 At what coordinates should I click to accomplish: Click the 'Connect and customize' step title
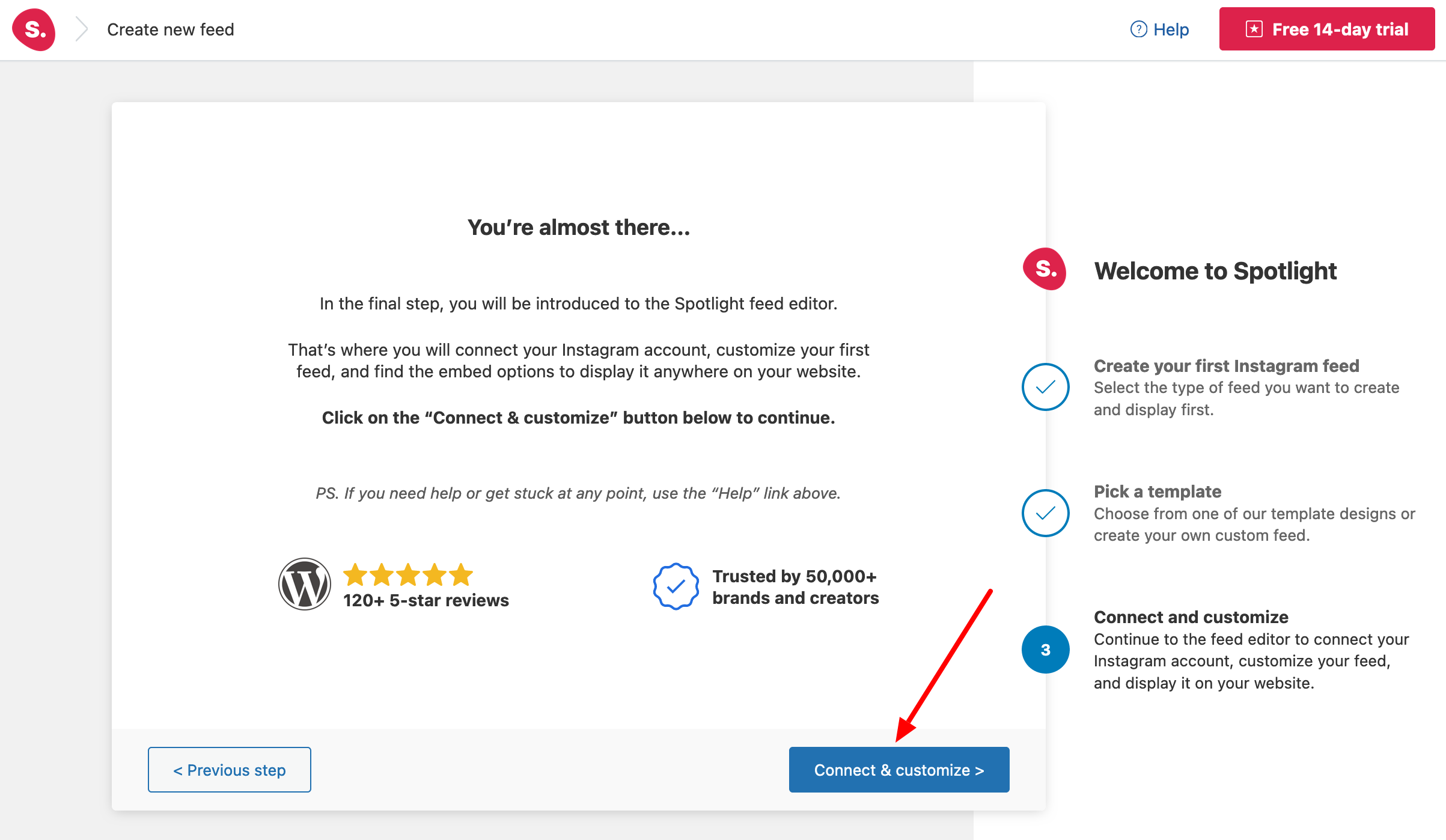(x=1191, y=617)
